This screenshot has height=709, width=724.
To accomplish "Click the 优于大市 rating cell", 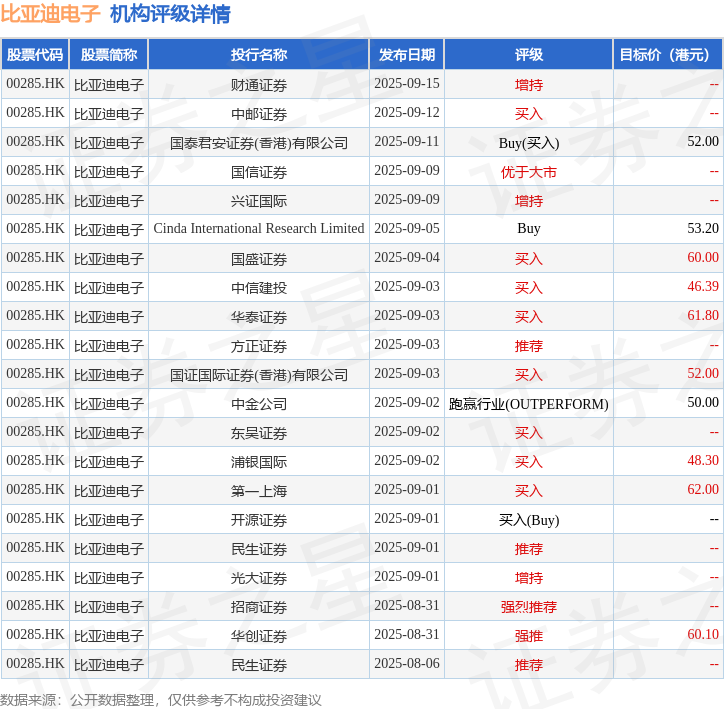I will [x=529, y=172].
